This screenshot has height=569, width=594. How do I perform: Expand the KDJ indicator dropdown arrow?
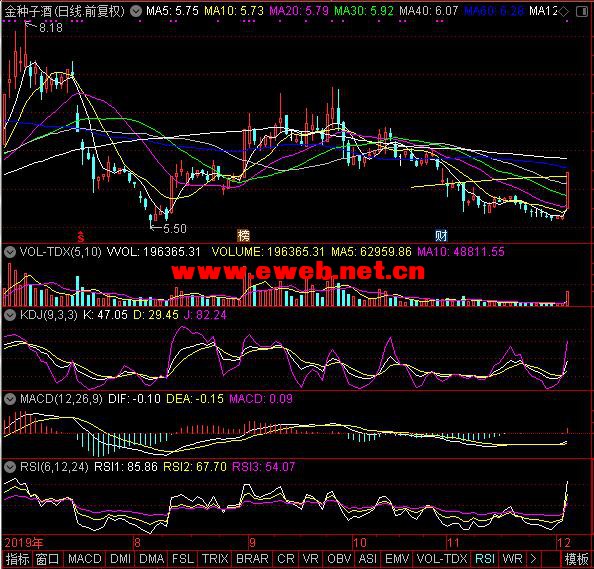click(x=10, y=315)
